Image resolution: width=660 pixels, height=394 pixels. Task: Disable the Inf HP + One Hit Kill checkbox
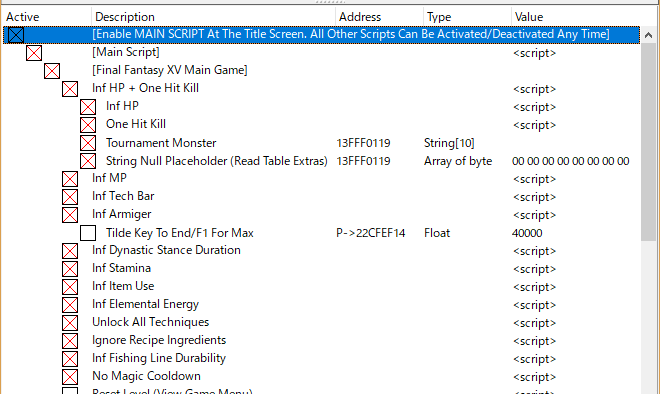[70, 89]
